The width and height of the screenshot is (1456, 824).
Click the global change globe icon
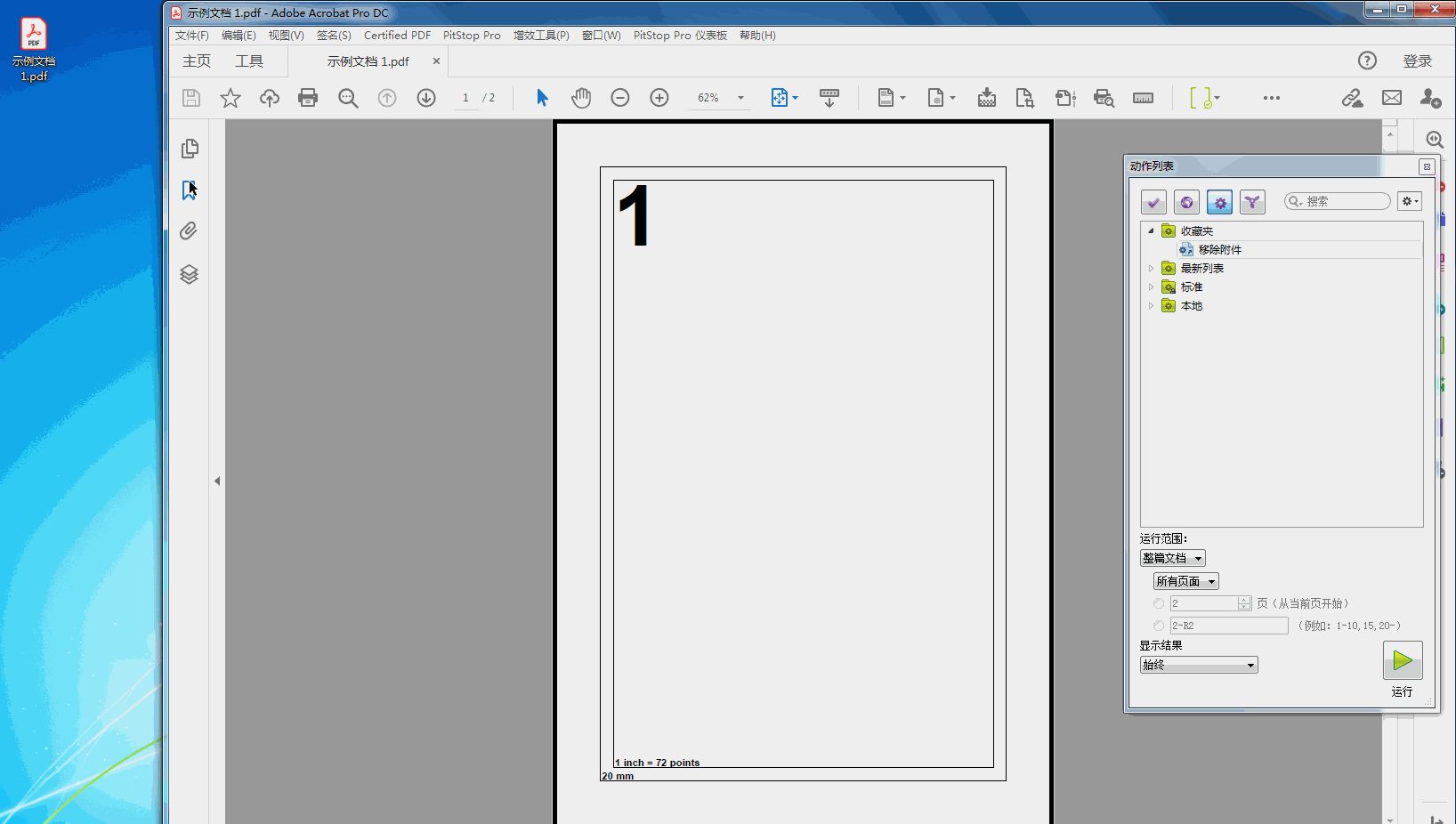click(x=1186, y=202)
